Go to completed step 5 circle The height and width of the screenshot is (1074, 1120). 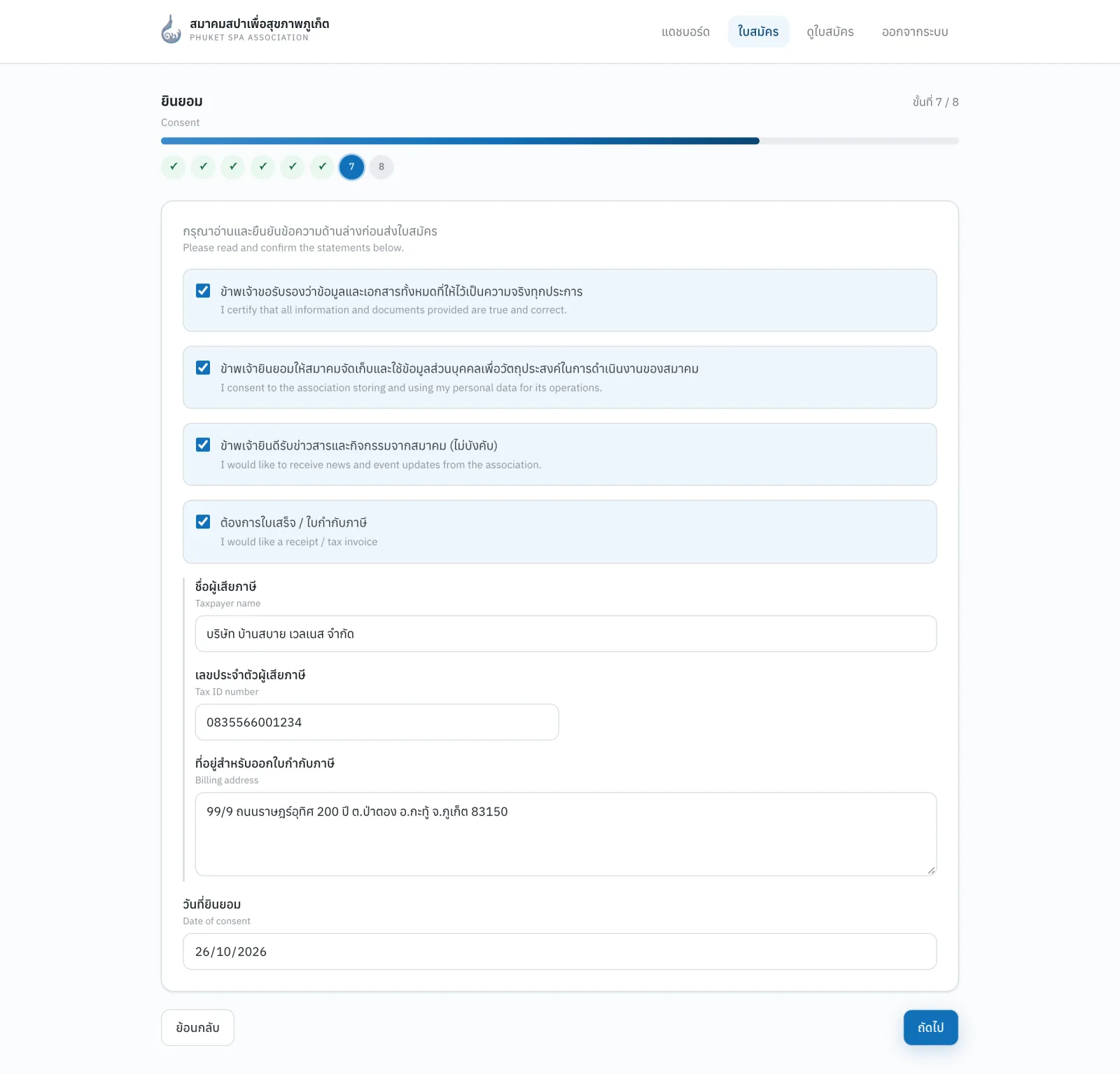[293, 167]
